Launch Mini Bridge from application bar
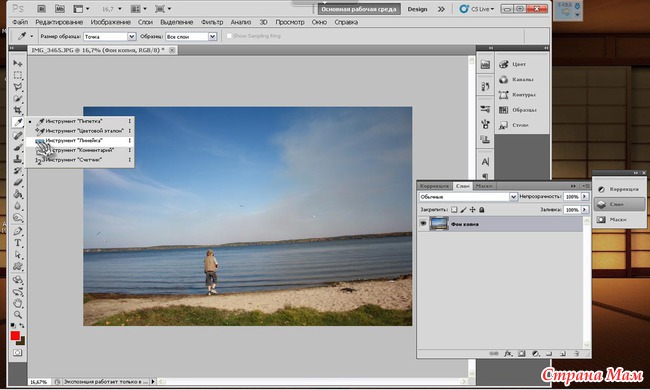The height and width of the screenshot is (390, 650). point(60,8)
